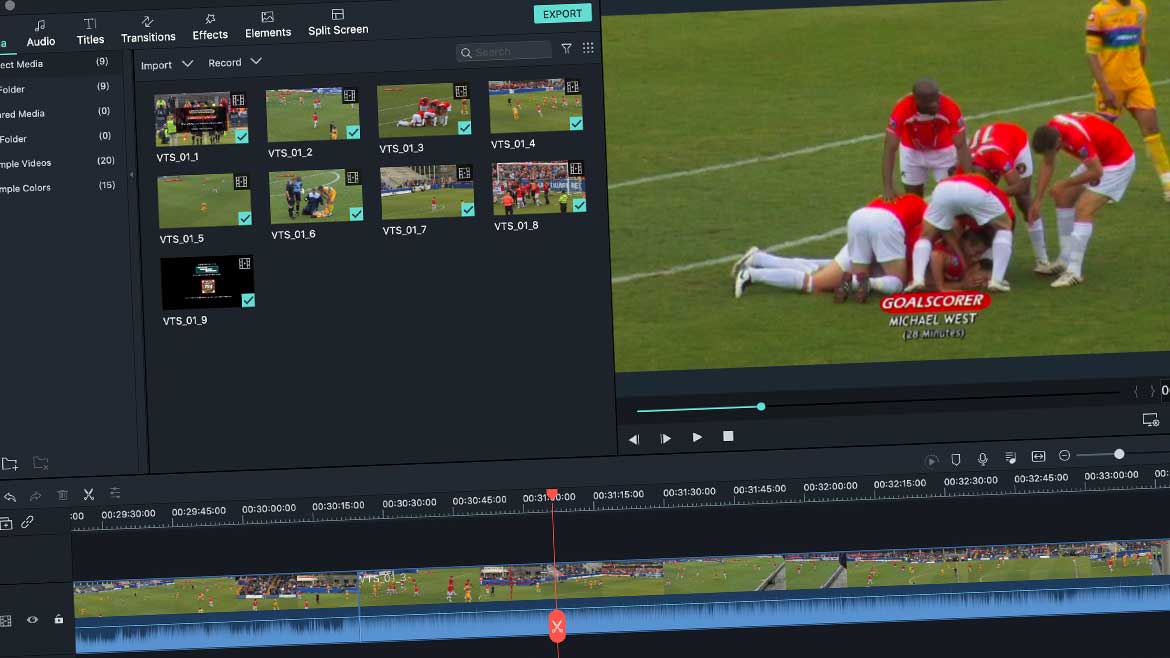The height and width of the screenshot is (658, 1170).
Task: Switch to the Transitions tab
Action: click(148, 29)
